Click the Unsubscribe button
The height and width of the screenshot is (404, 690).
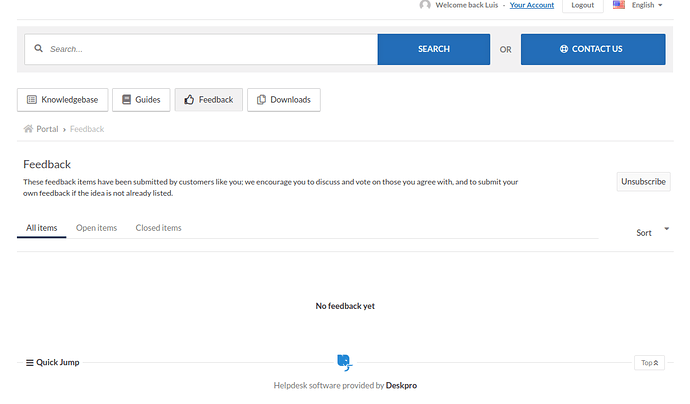[x=643, y=182]
